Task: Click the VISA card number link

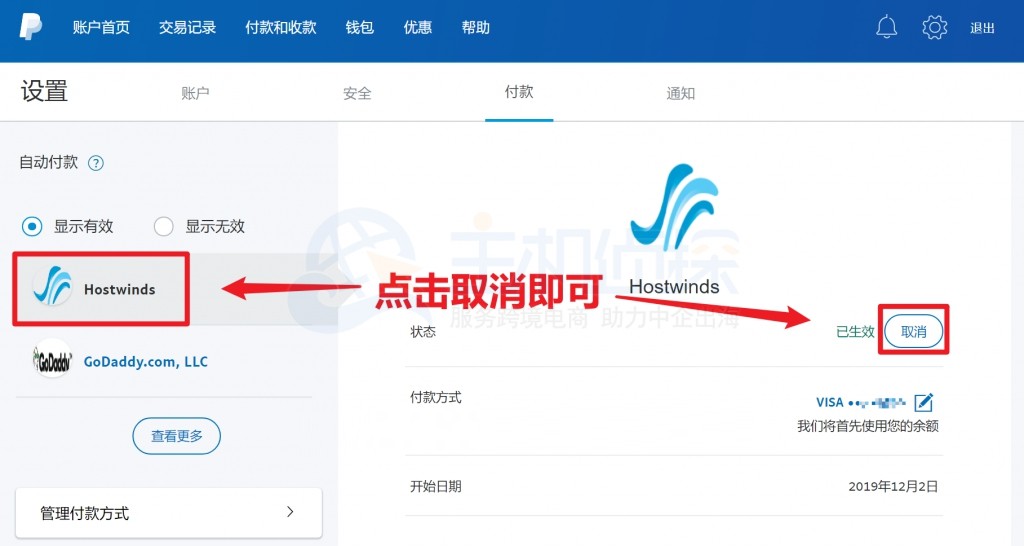Action: coord(860,402)
